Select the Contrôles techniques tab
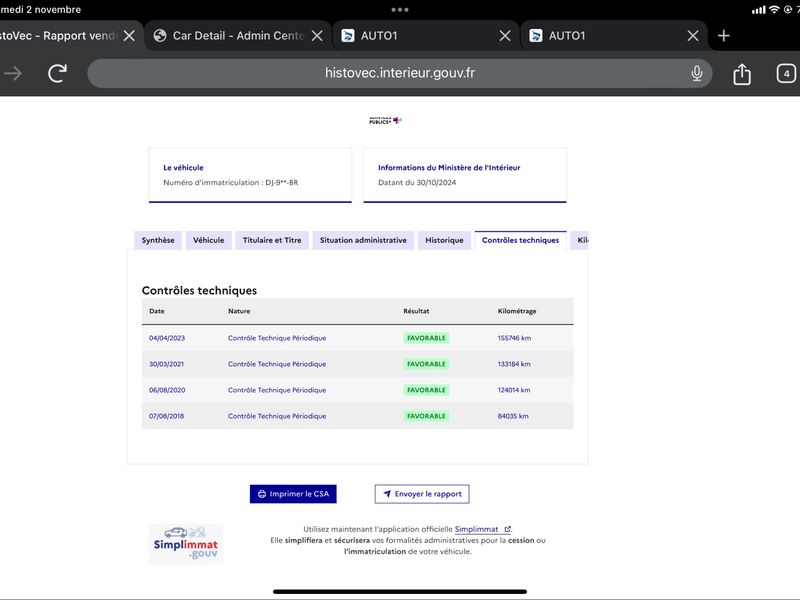Image resolution: width=800 pixels, height=600 pixels. pos(520,240)
